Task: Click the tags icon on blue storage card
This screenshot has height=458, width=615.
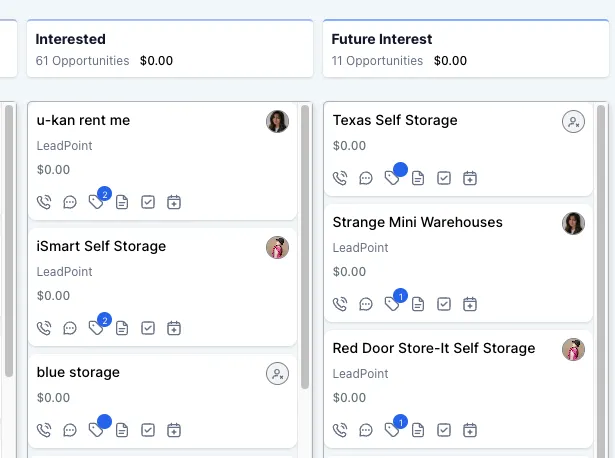Action: pos(96,430)
